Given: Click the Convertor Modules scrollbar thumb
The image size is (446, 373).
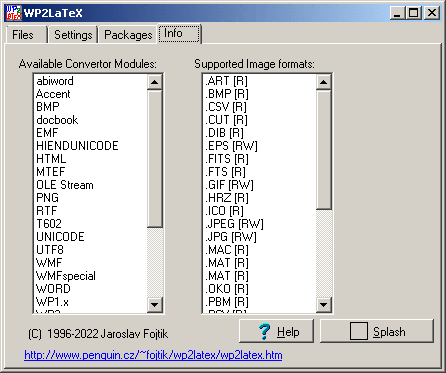Looking at the screenshot, I should (155, 159).
